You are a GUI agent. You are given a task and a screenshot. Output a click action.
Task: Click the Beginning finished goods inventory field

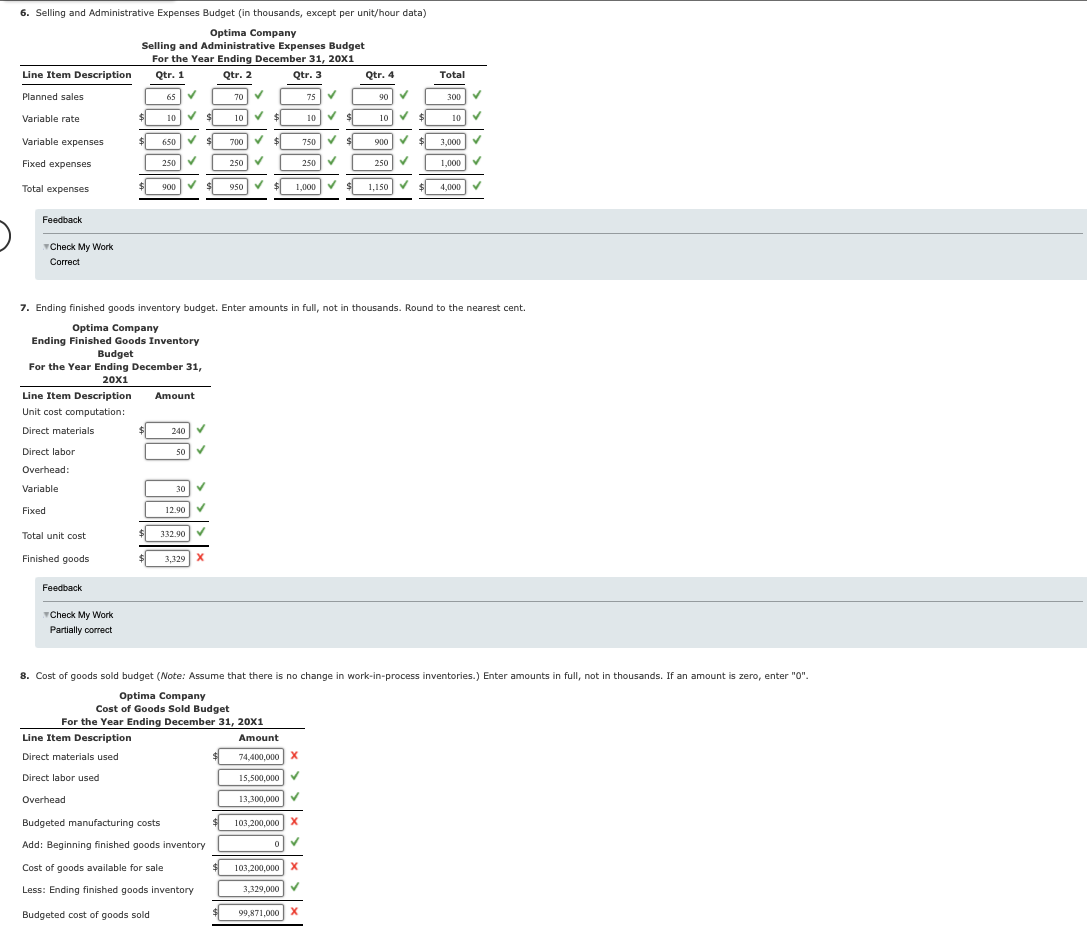251,844
